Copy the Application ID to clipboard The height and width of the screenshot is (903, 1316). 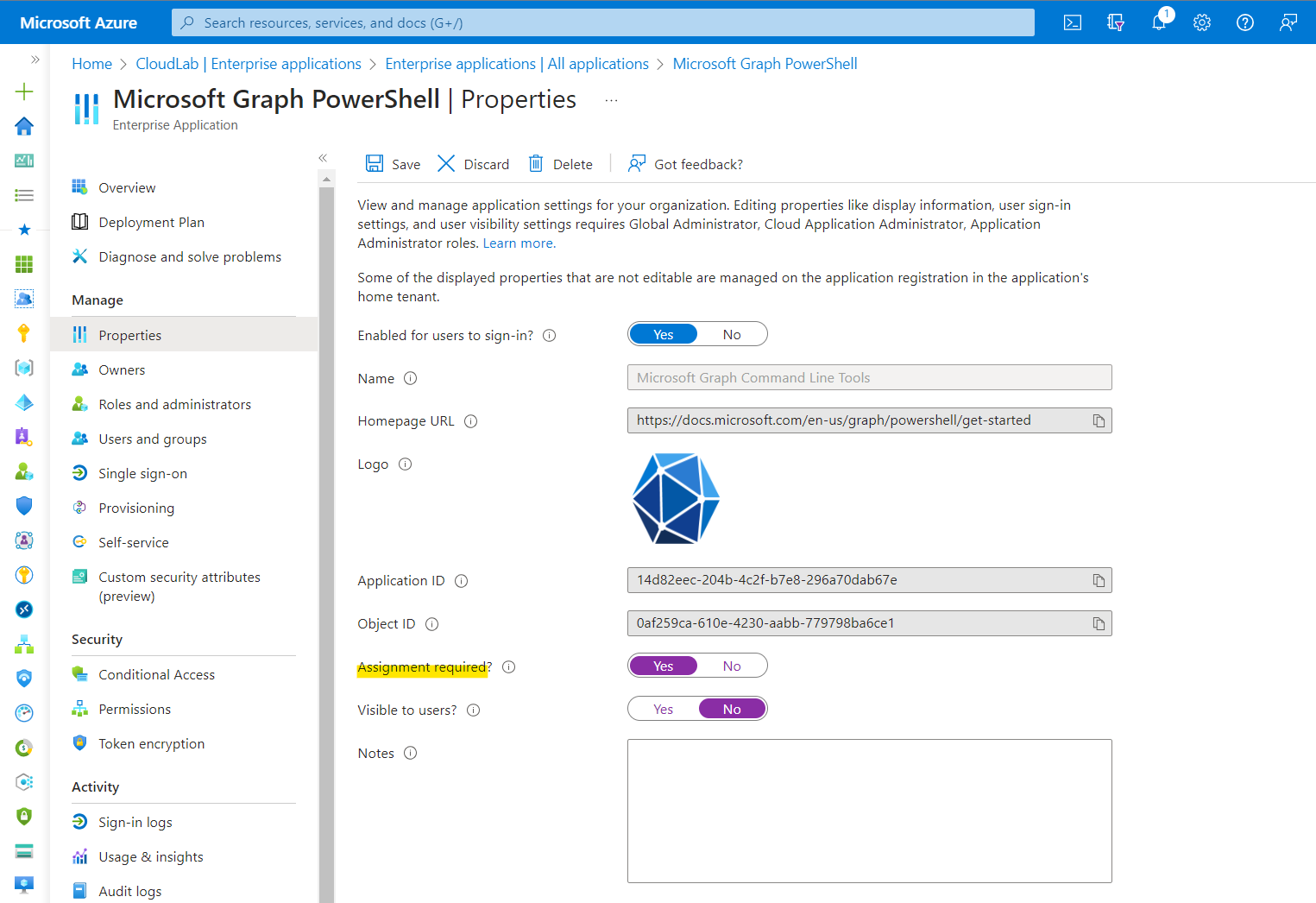pyautogui.click(x=1099, y=580)
